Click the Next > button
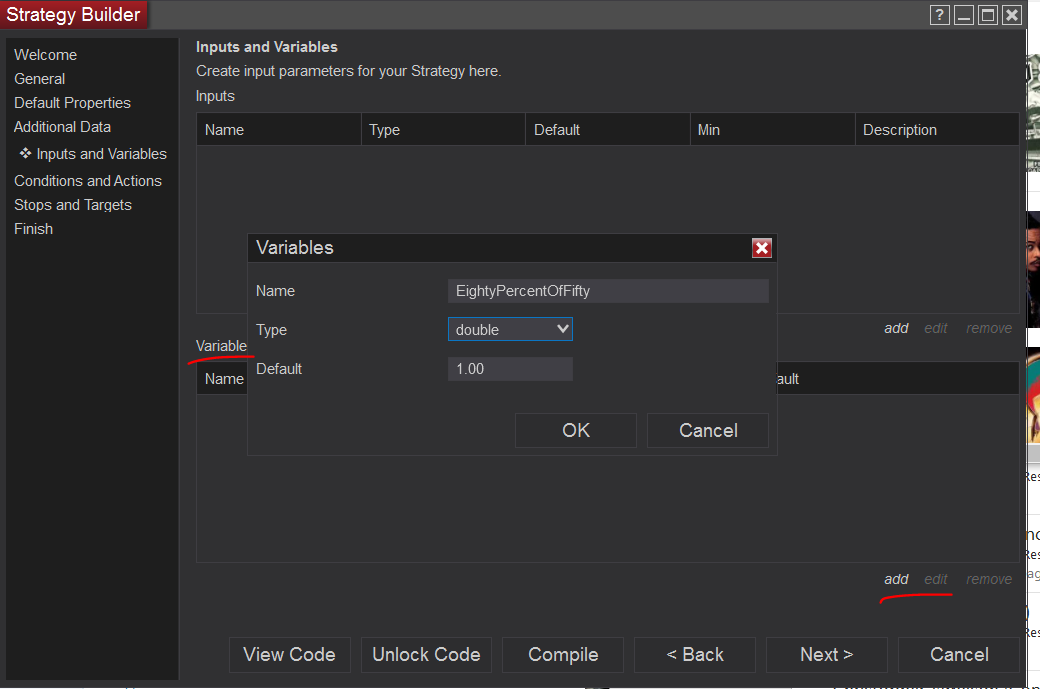Screen dimensions: 1040x689 coord(826,655)
